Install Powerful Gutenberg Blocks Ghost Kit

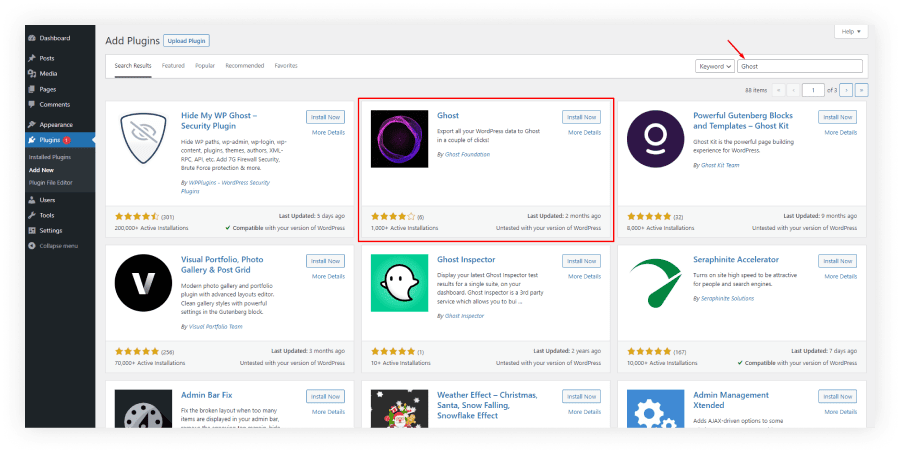click(837, 117)
